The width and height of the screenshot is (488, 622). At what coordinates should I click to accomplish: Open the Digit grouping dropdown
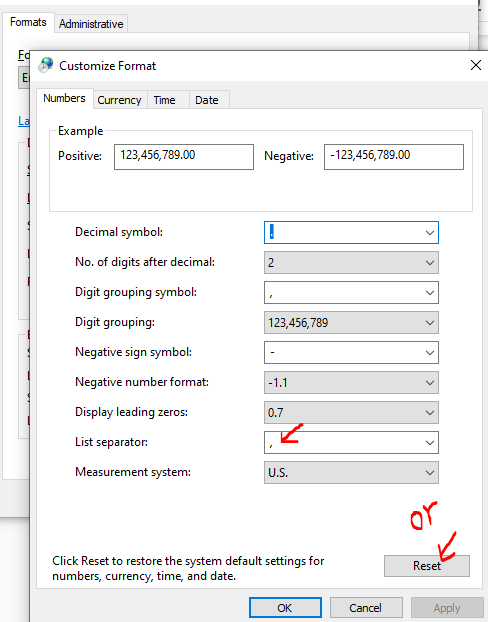[x=351, y=323]
